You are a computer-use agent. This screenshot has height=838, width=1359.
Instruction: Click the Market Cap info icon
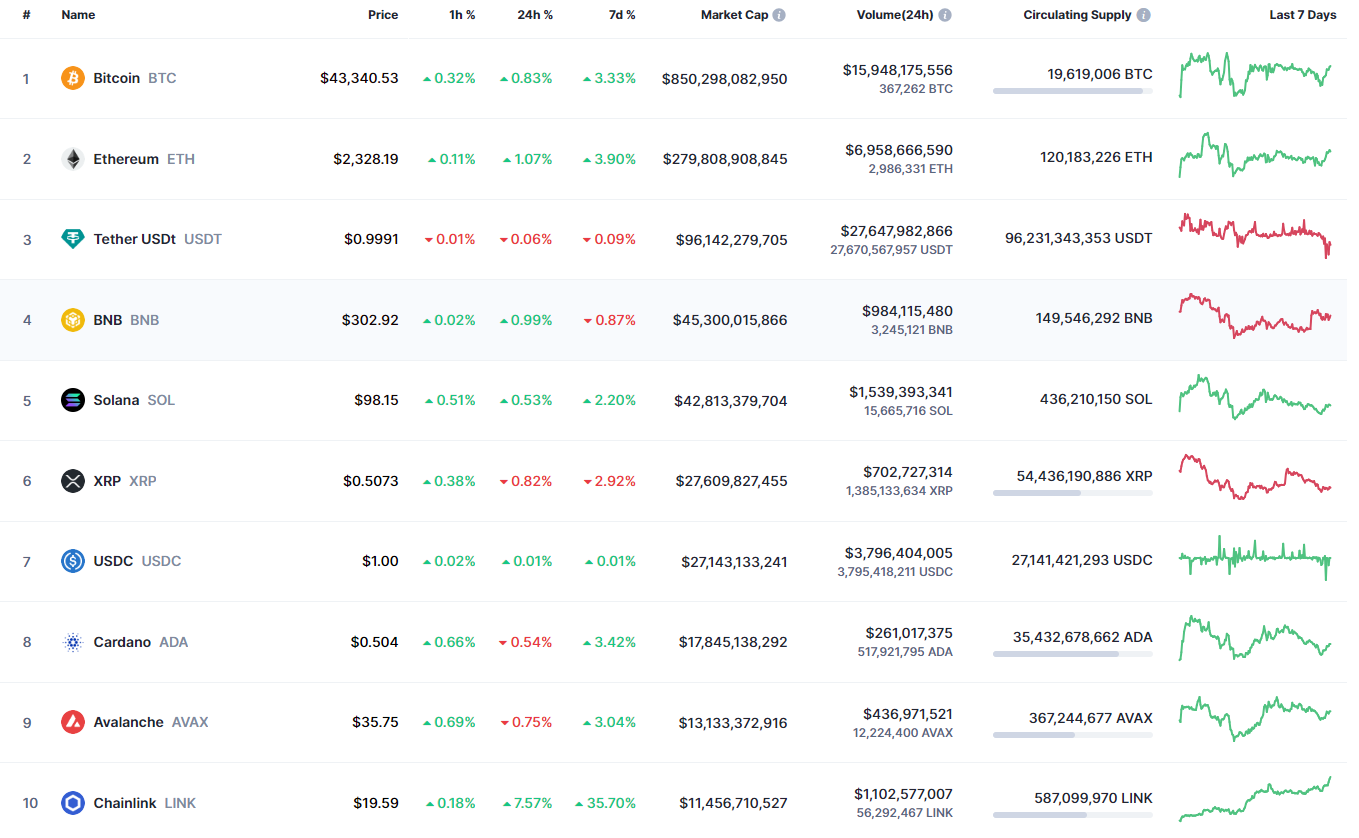(x=779, y=15)
